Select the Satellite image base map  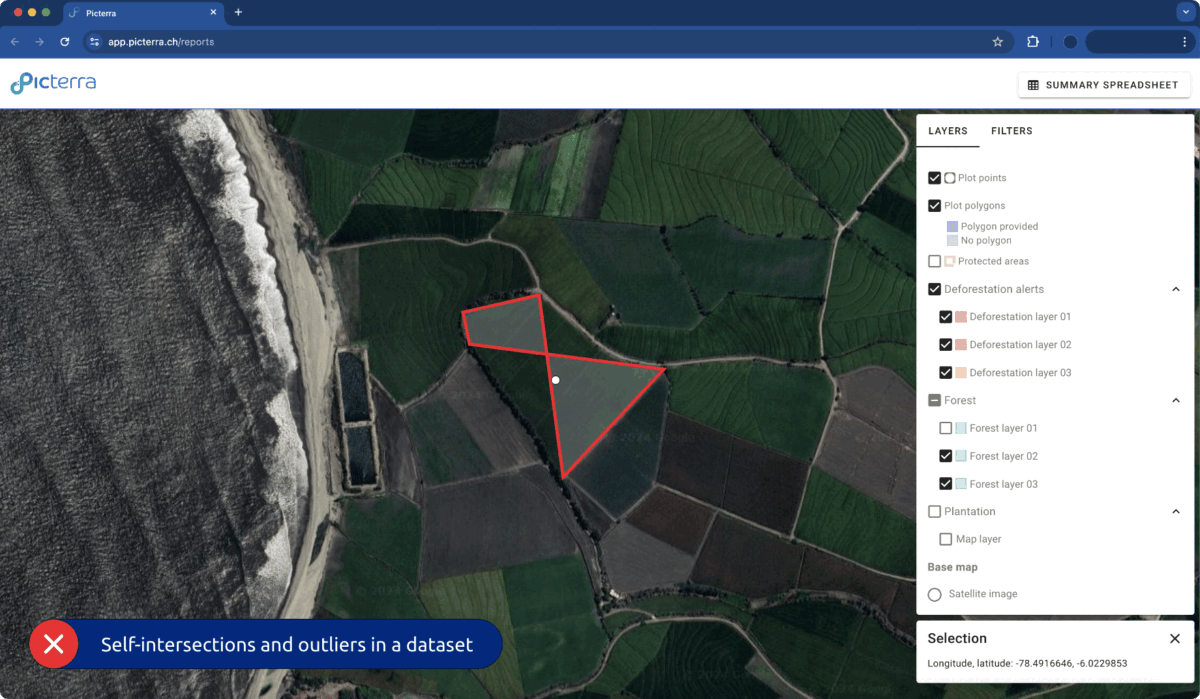click(934, 594)
